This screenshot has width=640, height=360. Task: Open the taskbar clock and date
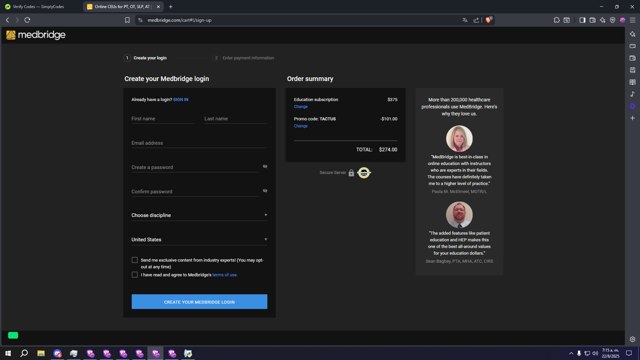click(x=611, y=353)
